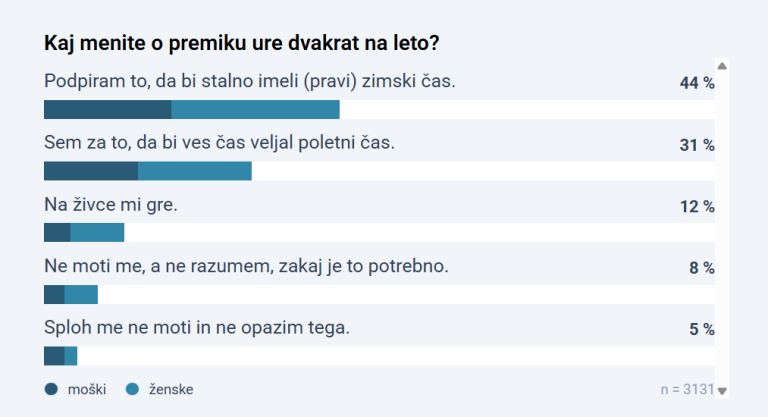This screenshot has width=768, height=417.
Task: Click the answer 'Podpiram to, da bi stalno imeli (pravi) zimski čas'
Action: (250, 81)
